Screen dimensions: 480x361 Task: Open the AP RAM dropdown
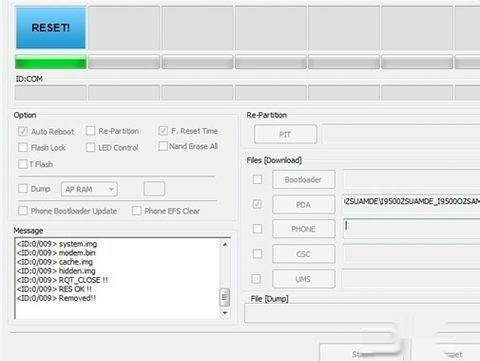[89, 189]
